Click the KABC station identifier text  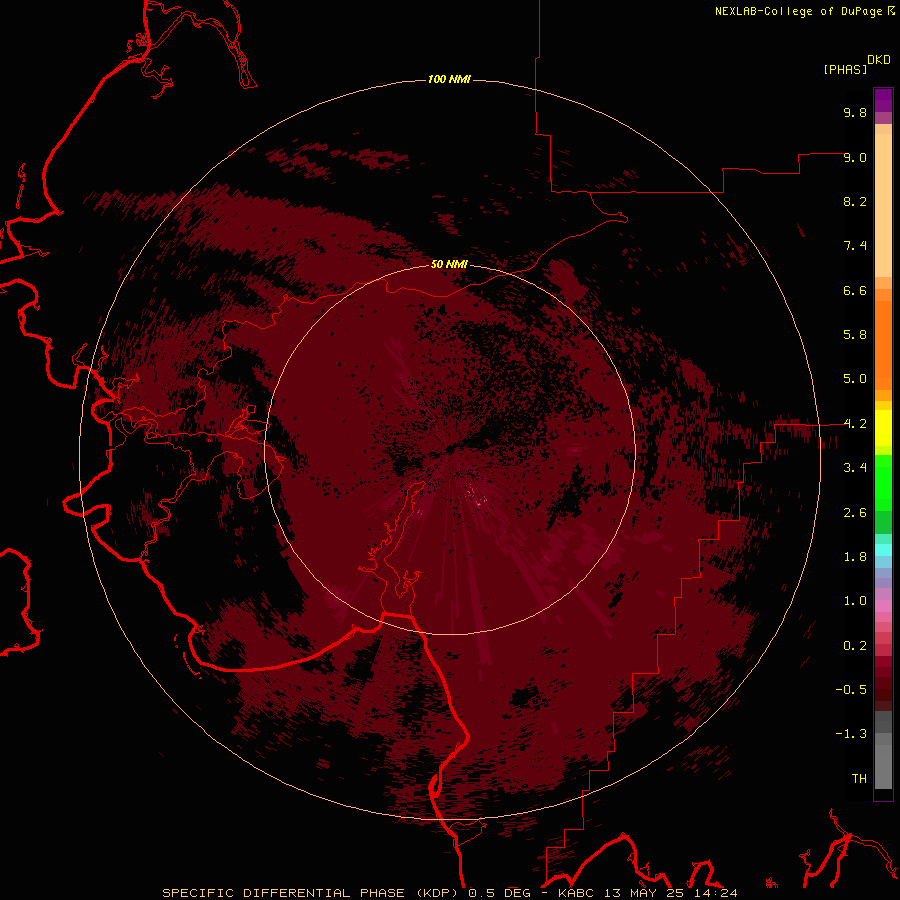(577, 893)
